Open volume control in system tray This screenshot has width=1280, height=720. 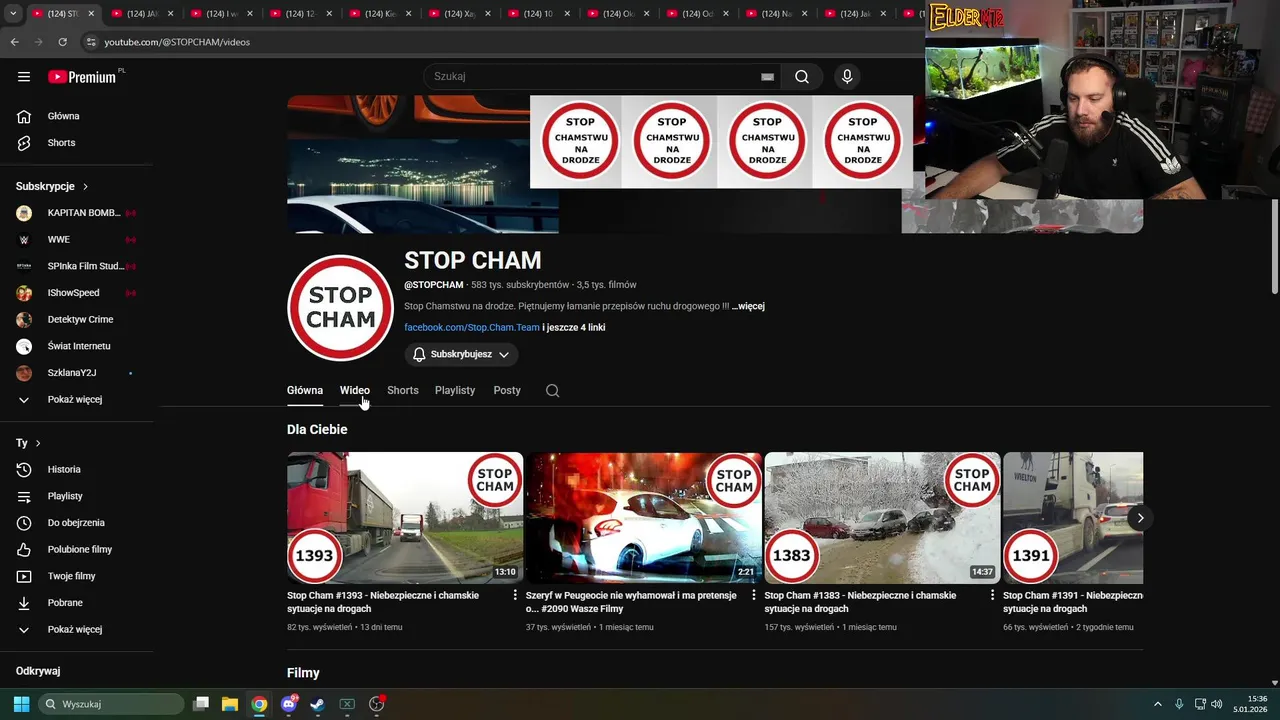pyautogui.click(x=1217, y=704)
